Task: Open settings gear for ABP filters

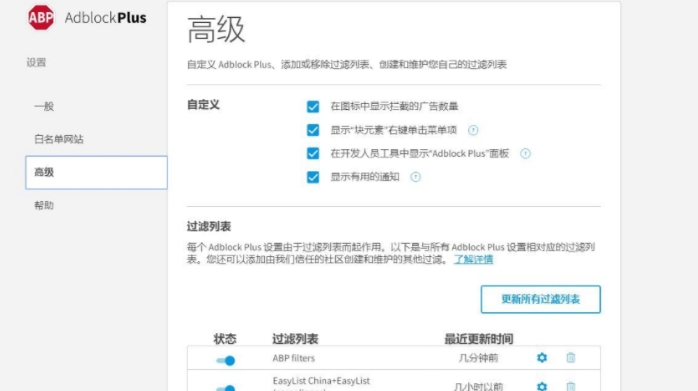Action: [542, 358]
